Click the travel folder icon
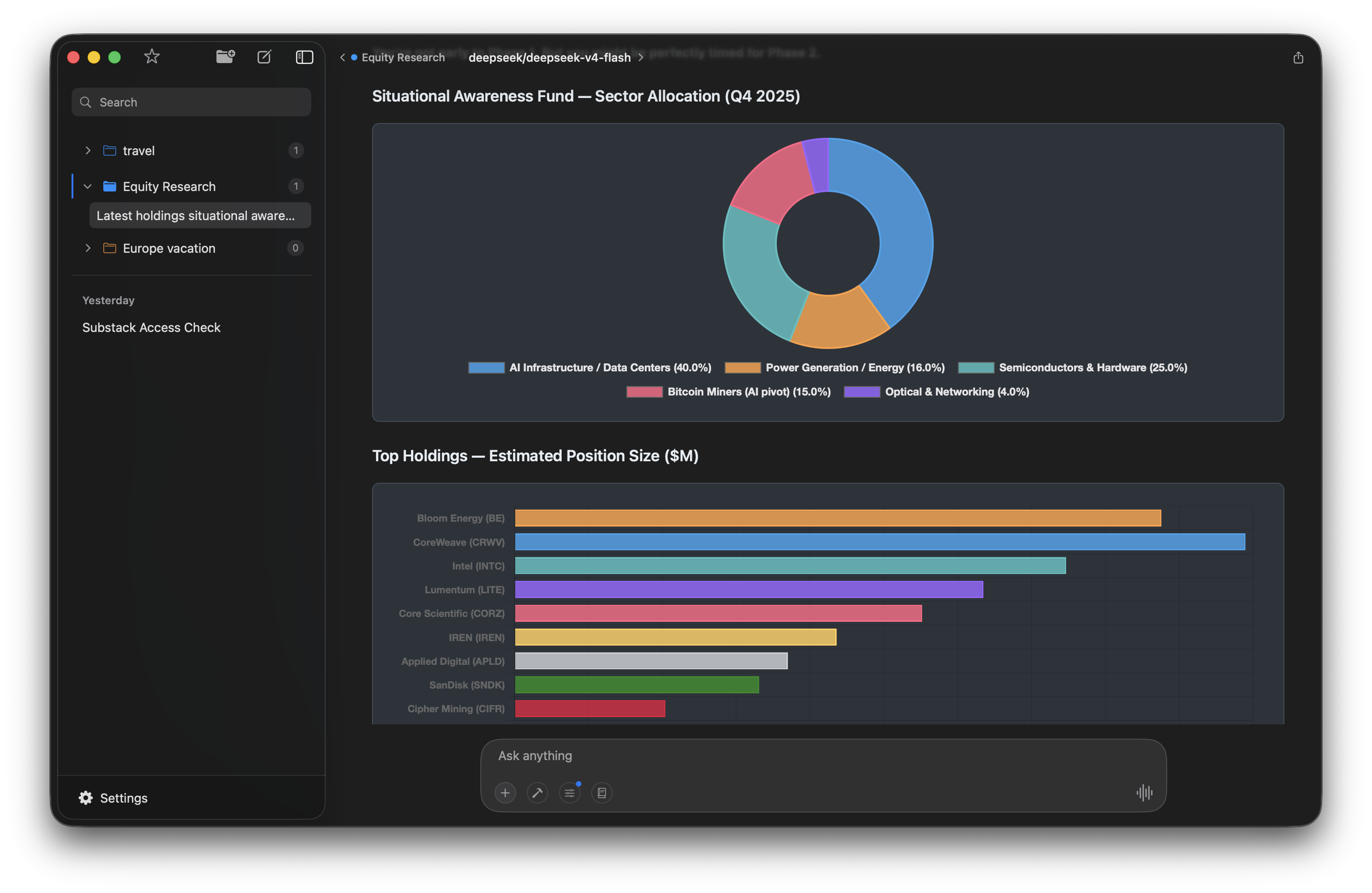 coord(110,151)
